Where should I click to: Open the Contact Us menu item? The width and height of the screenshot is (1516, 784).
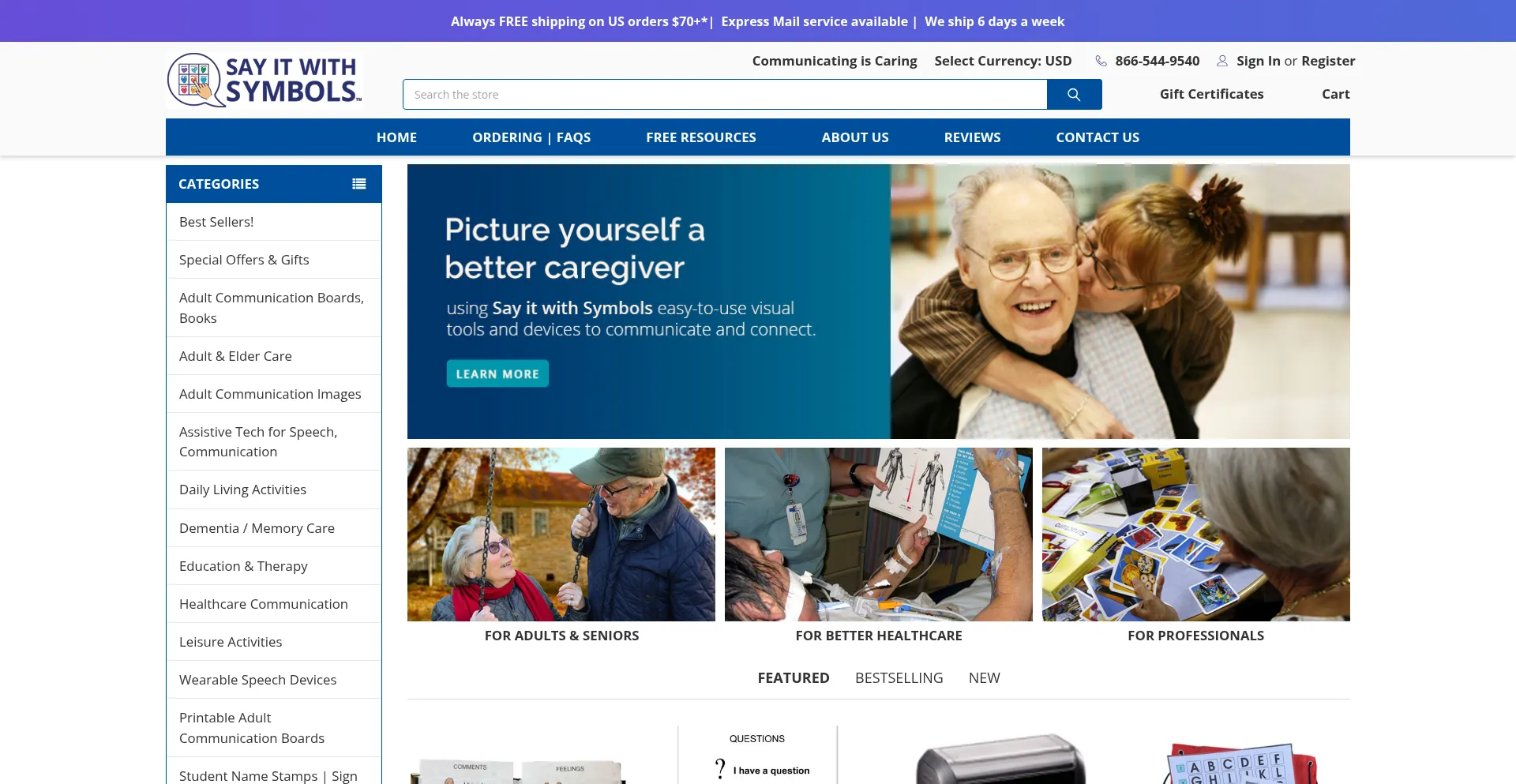click(x=1098, y=137)
